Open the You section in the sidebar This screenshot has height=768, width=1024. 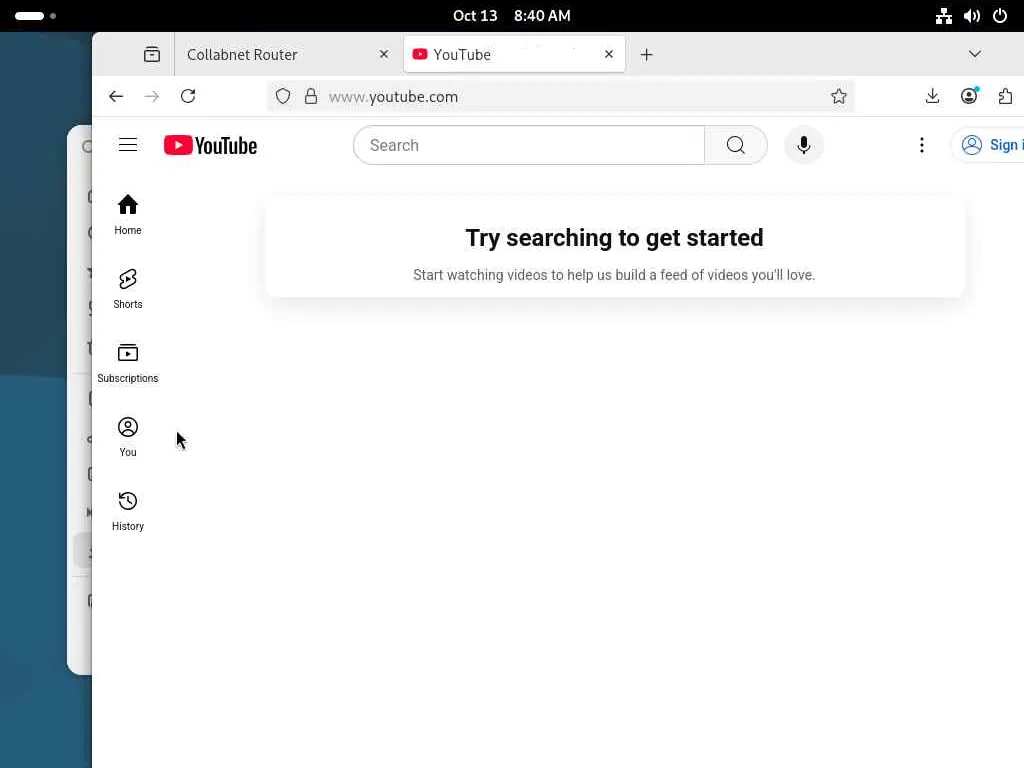128,437
